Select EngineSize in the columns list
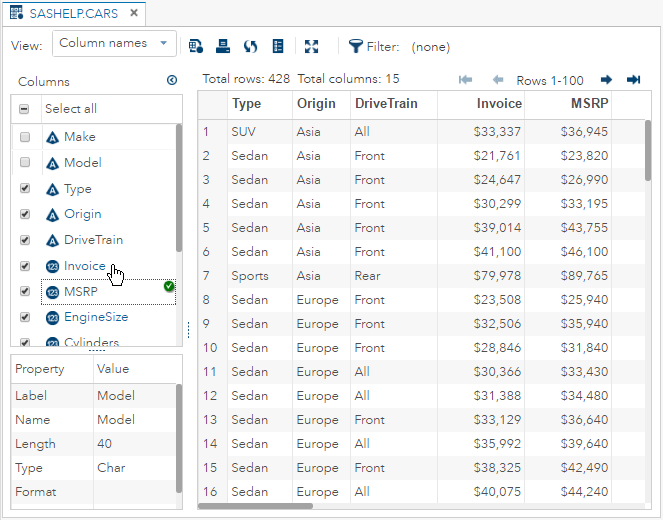The height and width of the screenshot is (520, 663). (x=96, y=317)
